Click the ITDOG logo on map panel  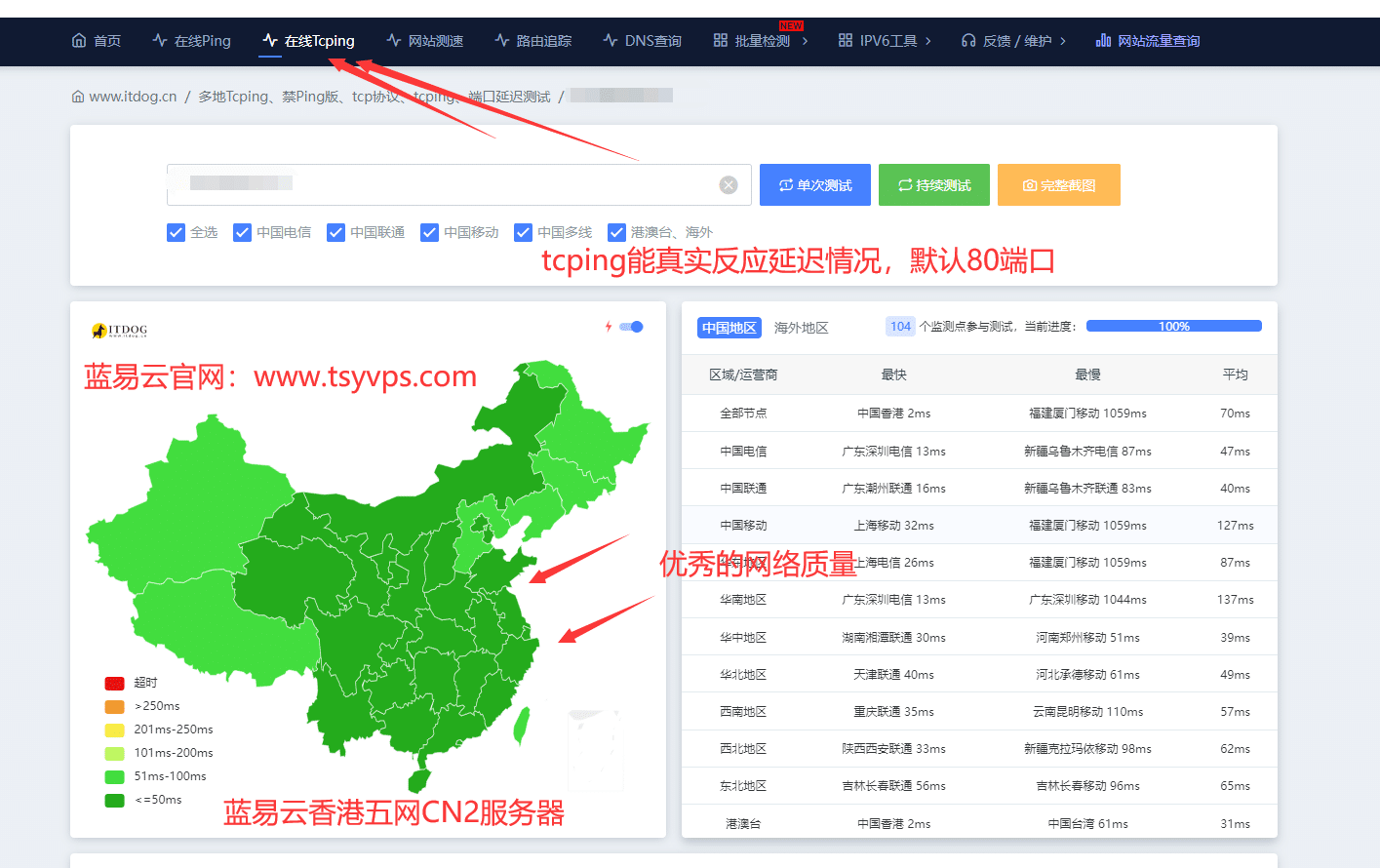[x=119, y=331]
